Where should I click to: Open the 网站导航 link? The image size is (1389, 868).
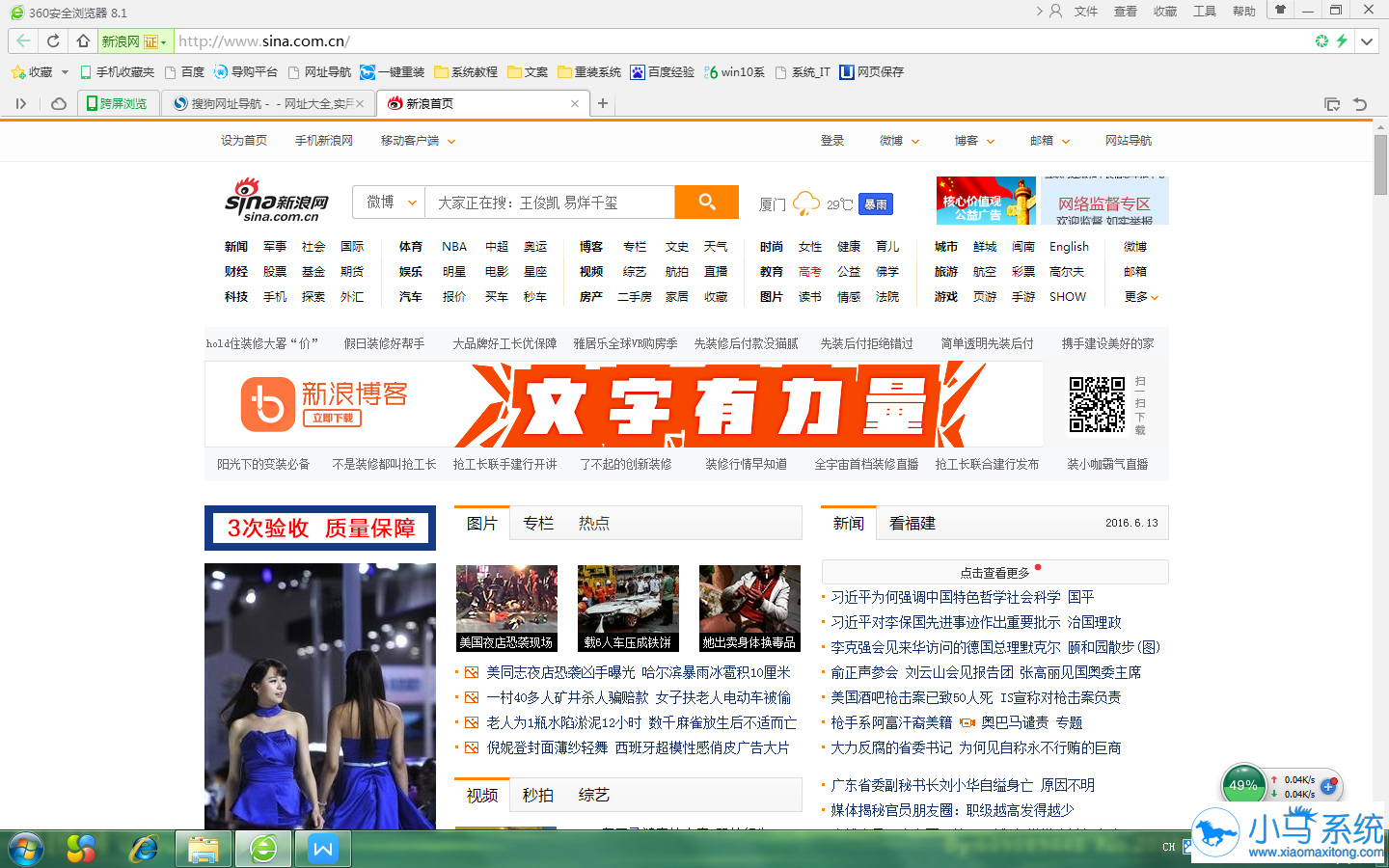point(1129,141)
